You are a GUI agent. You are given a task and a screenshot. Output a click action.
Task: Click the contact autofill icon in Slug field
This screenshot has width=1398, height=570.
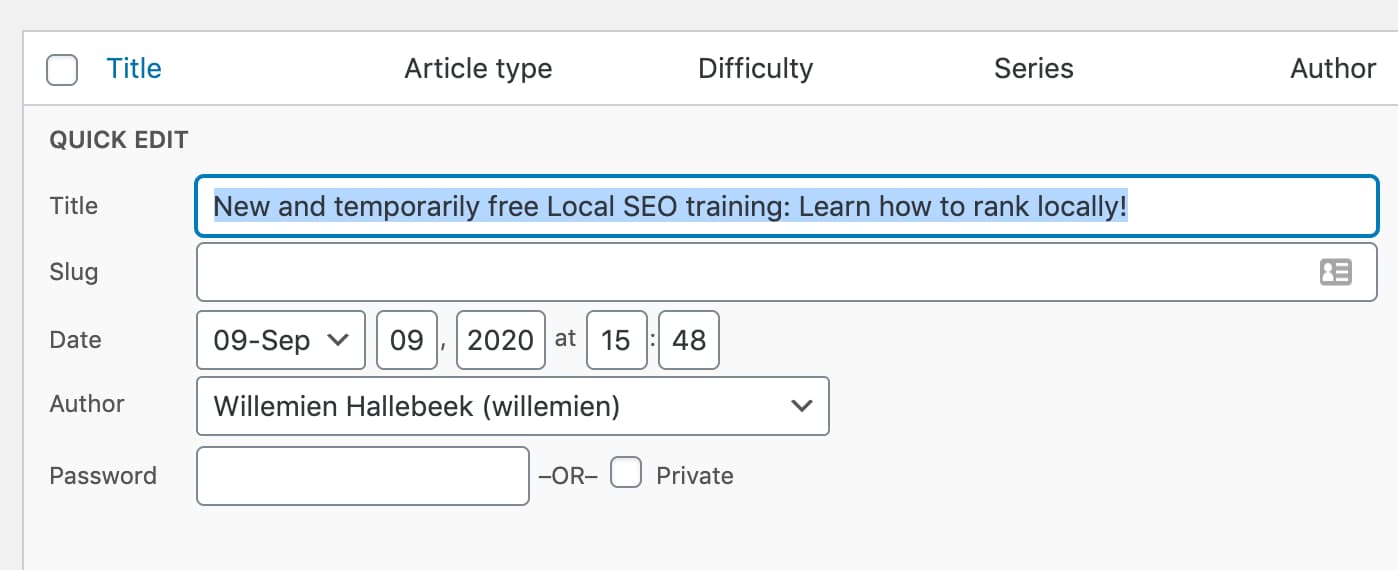click(1335, 272)
